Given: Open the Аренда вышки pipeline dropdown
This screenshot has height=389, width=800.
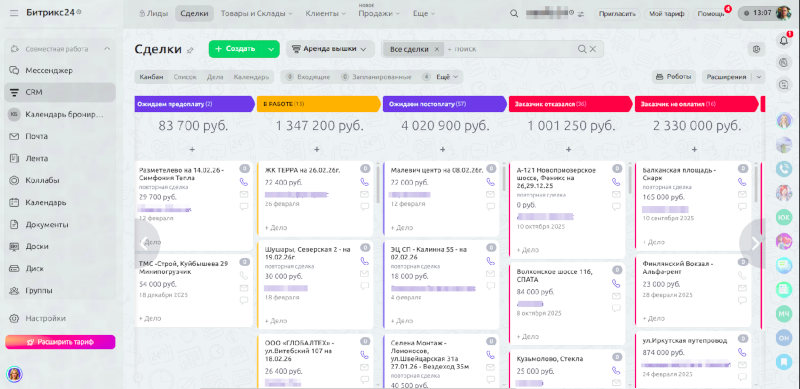Looking at the screenshot, I should pos(329,49).
